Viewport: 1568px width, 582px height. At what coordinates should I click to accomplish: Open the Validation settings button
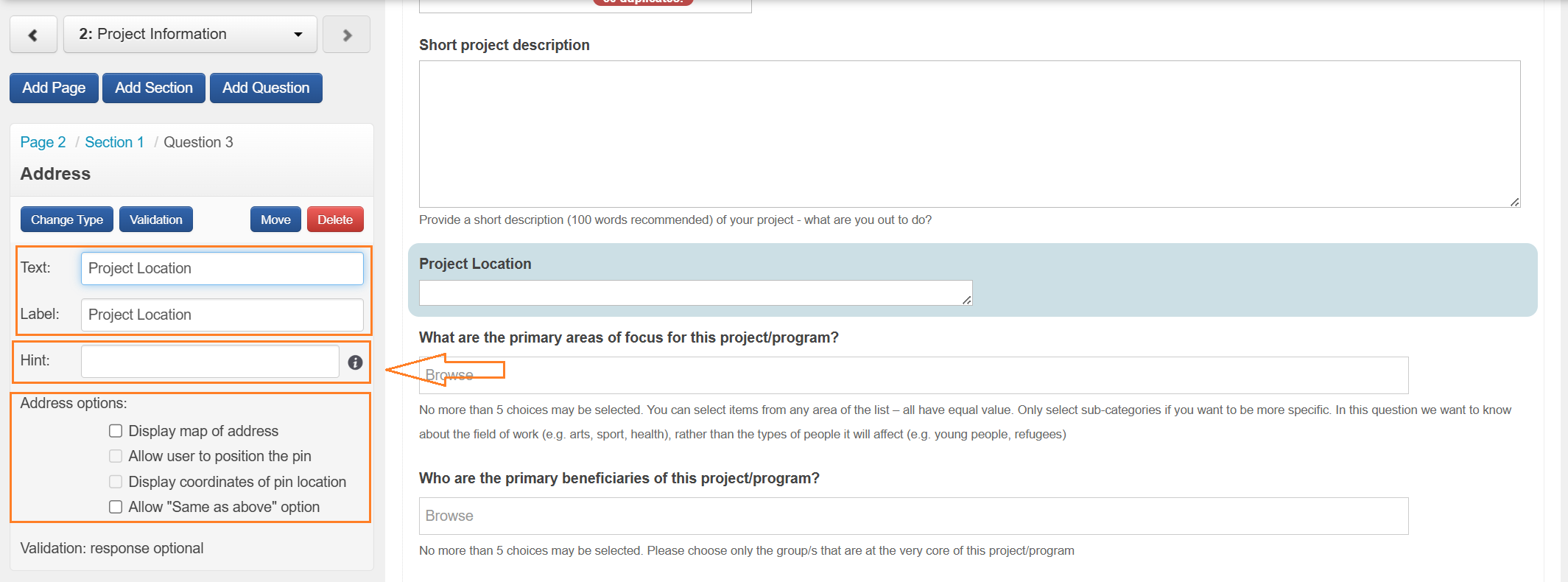point(155,220)
